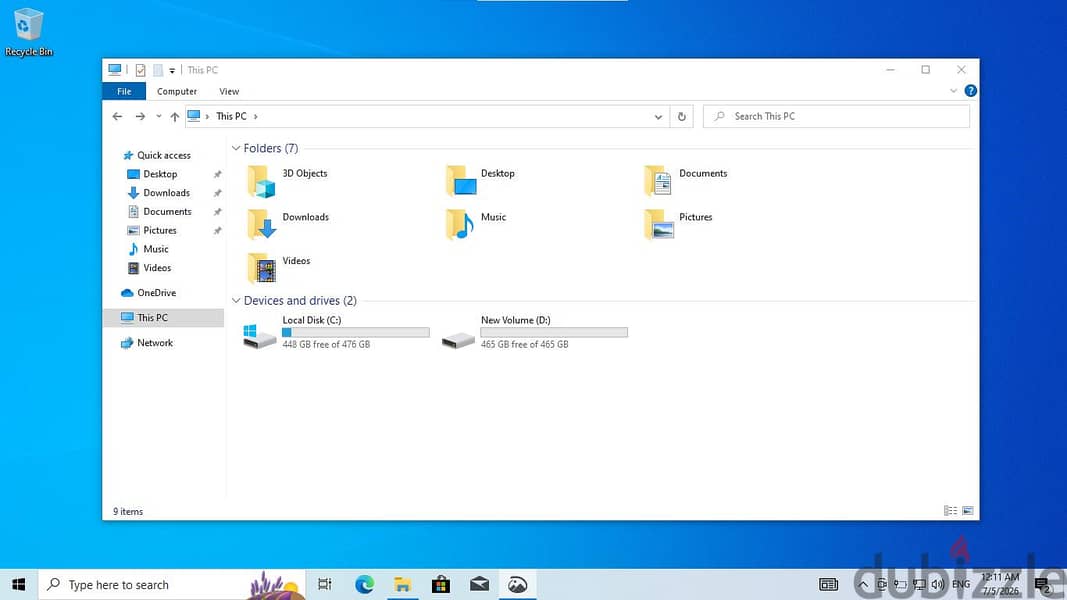Open the 3D Objects folder

[x=288, y=181]
